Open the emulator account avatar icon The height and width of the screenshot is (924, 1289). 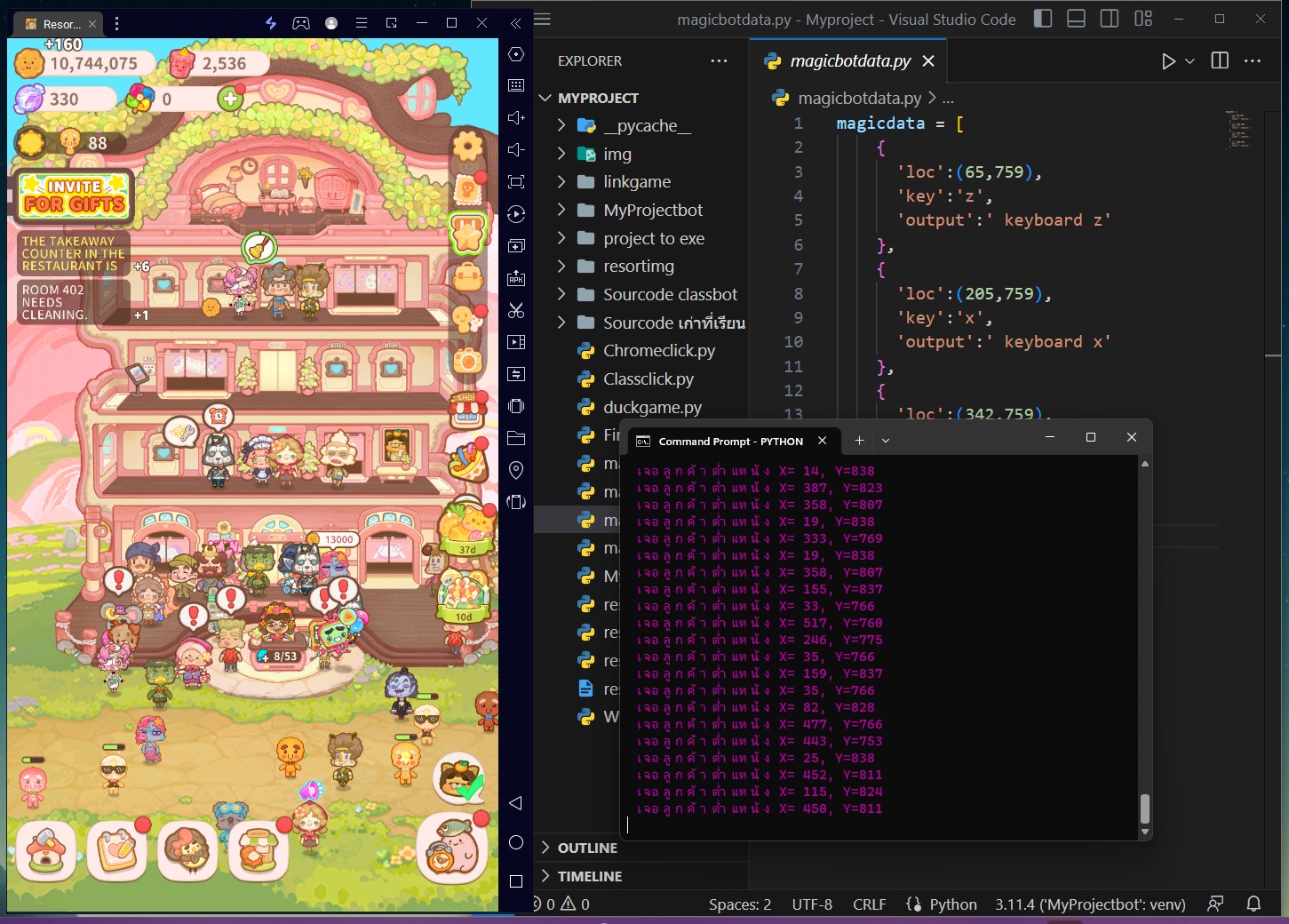[331, 24]
